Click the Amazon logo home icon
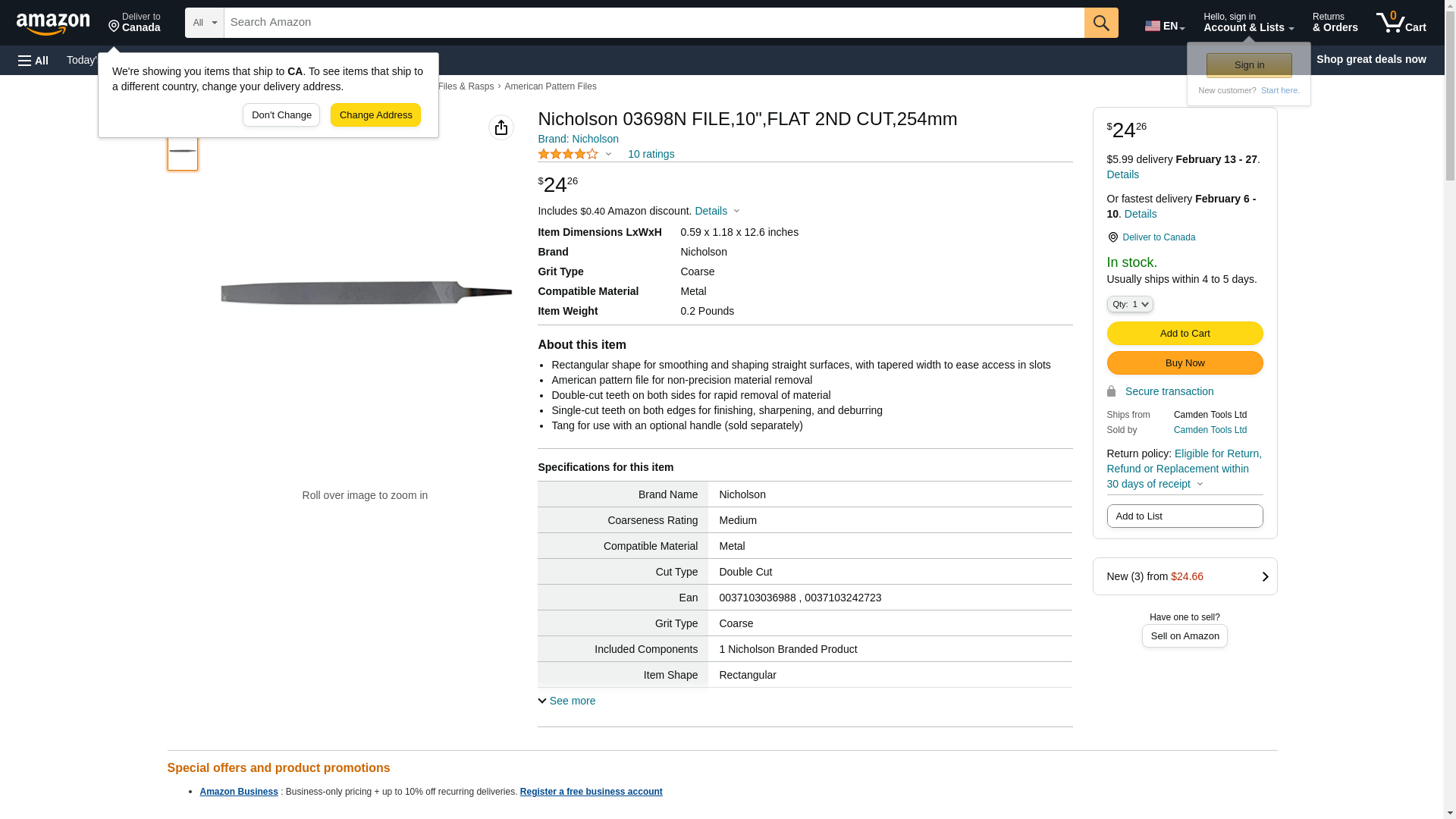Image resolution: width=1456 pixels, height=819 pixels. coord(53,24)
